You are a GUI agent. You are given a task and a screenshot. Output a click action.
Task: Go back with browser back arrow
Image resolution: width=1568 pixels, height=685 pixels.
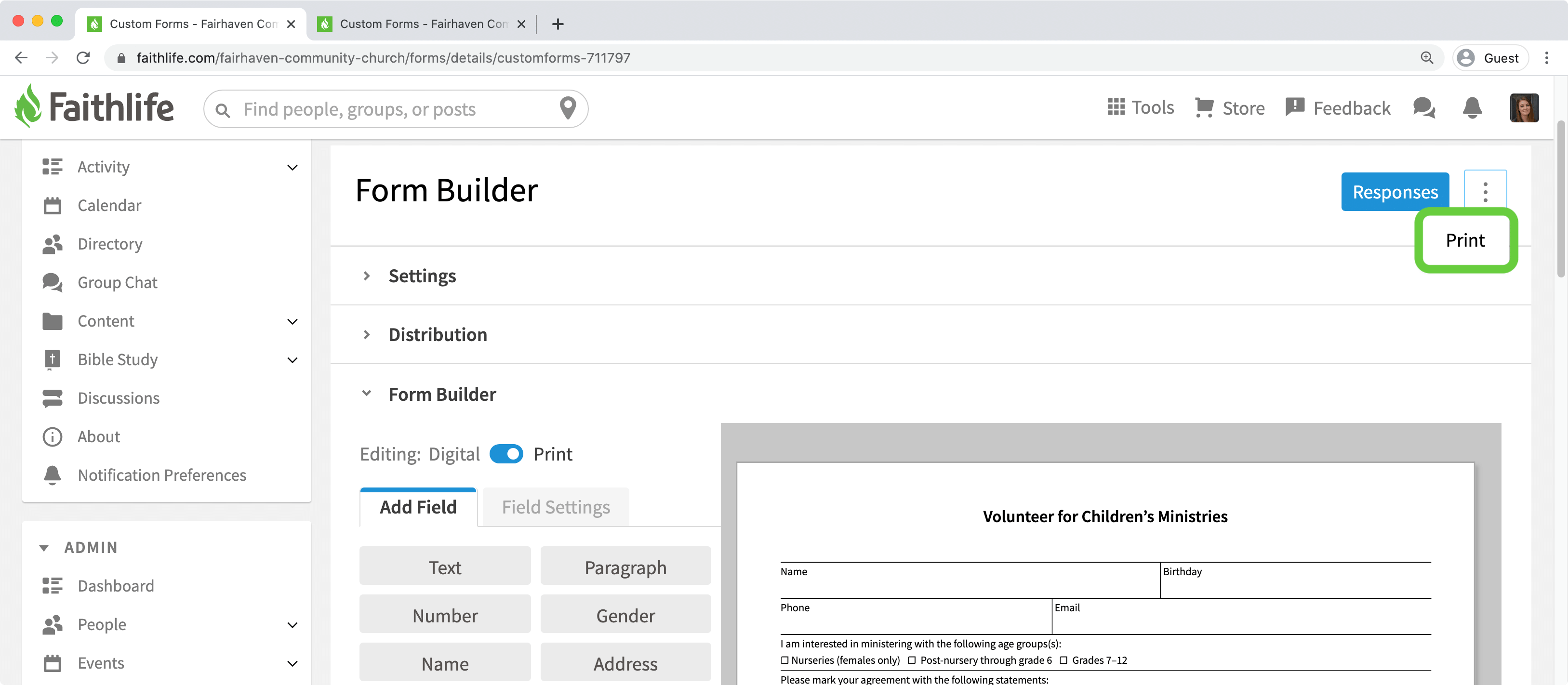(21, 58)
